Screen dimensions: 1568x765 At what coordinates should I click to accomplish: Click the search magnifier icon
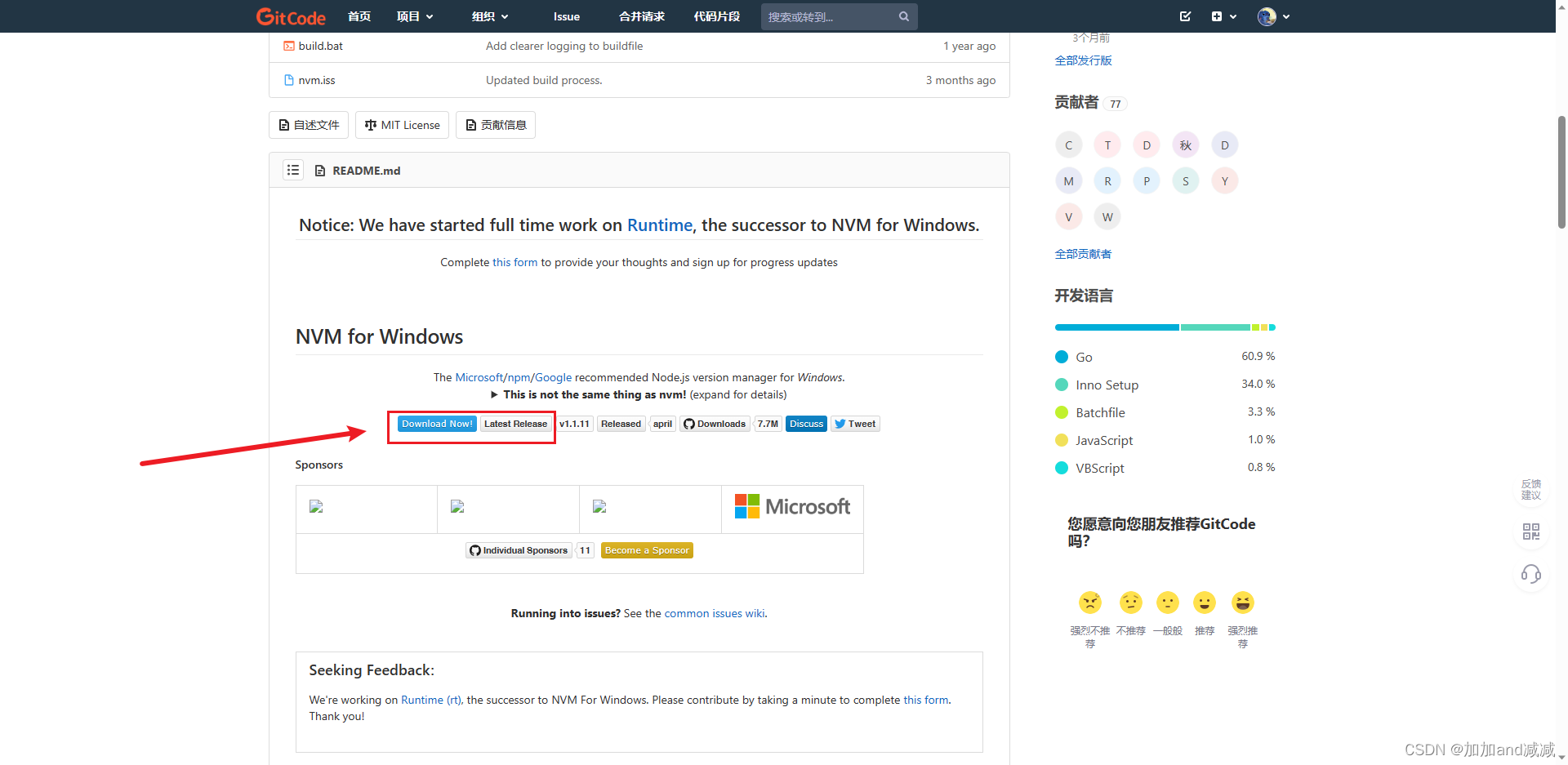pyautogui.click(x=904, y=16)
